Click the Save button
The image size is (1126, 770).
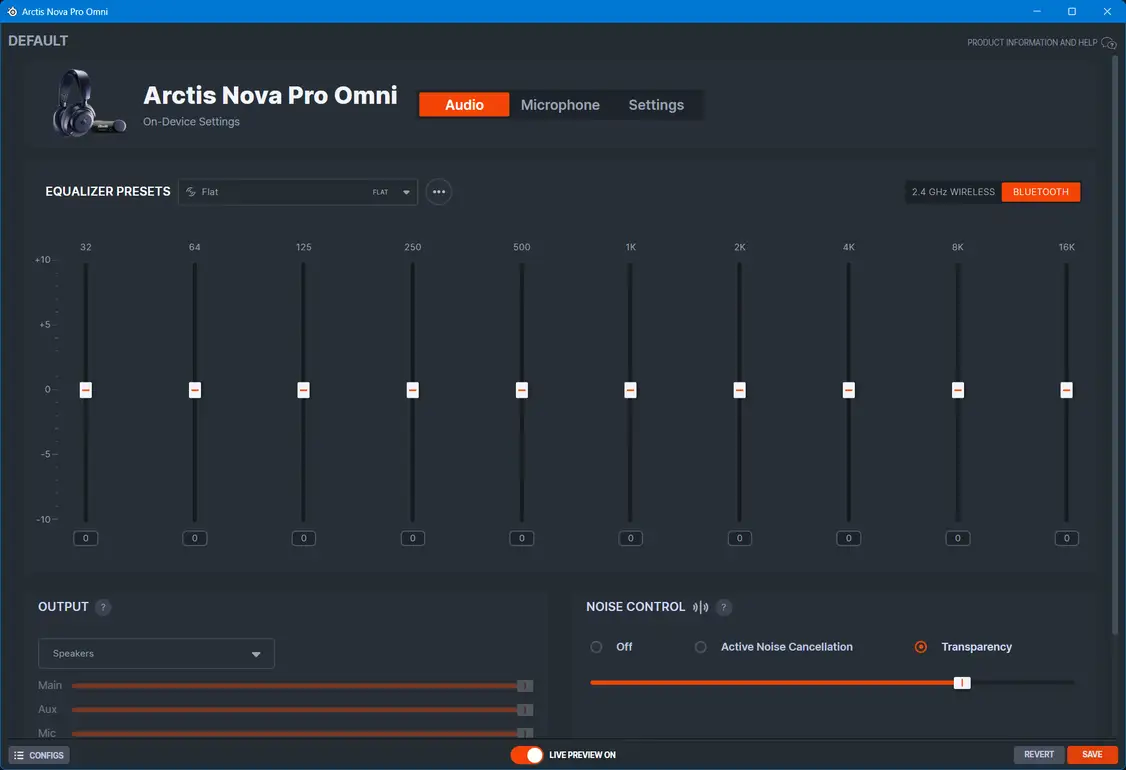tap(1092, 754)
